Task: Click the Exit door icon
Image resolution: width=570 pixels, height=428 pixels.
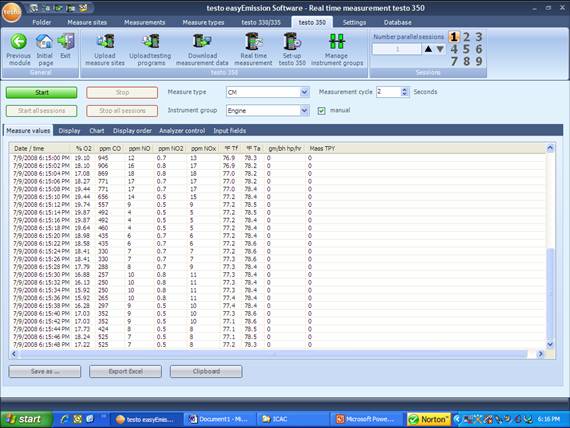Action: [66, 41]
